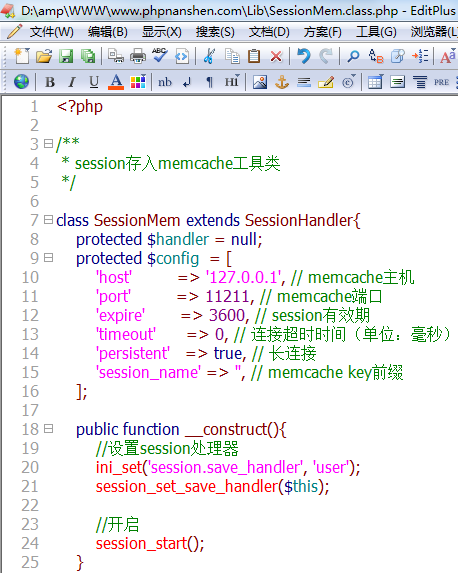The image size is (458, 573).
Task: Open heading (Hi) tag dropdown
Action: pos(232,81)
